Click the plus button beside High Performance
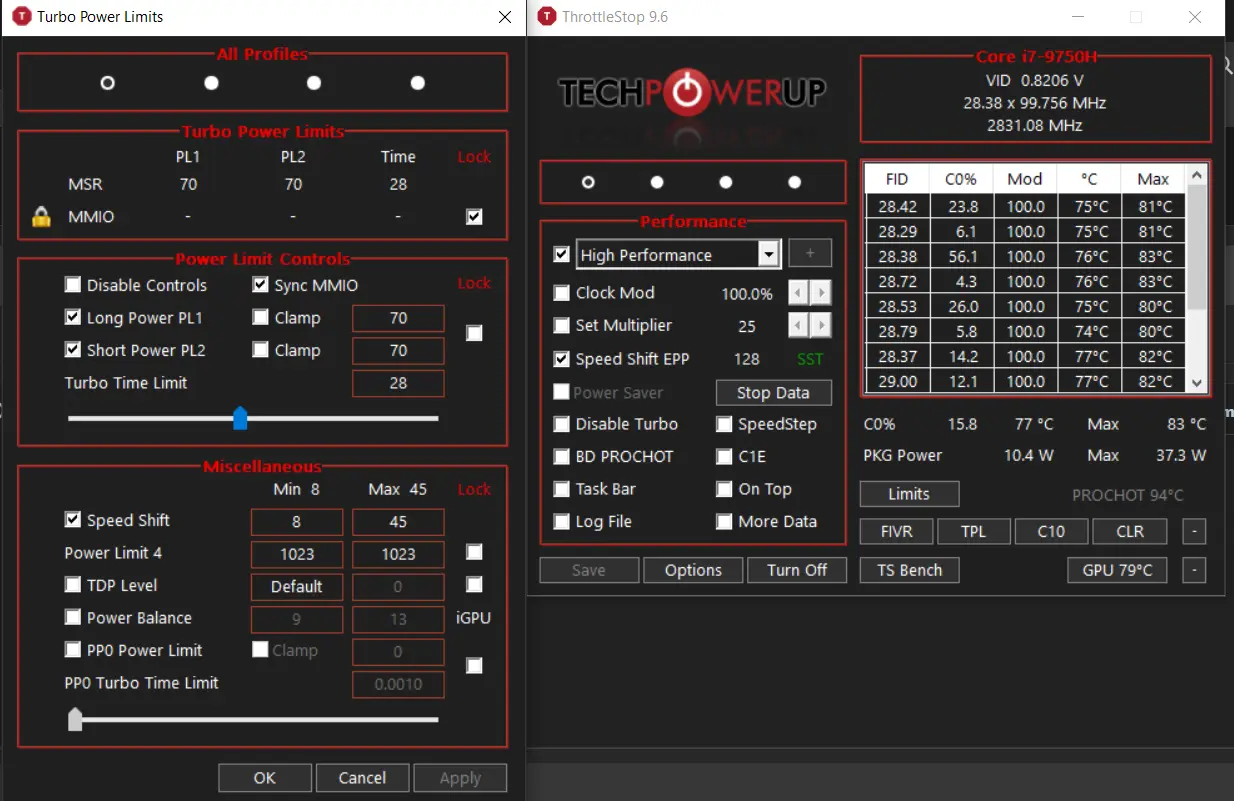The width and height of the screenshot is (1234, 801). (x=810, y=254)
